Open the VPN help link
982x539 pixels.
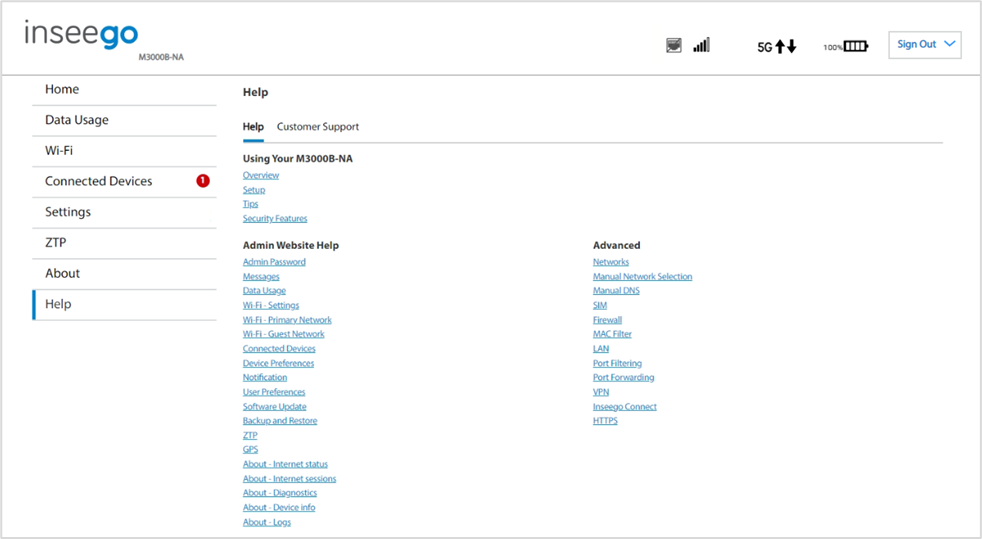(601, 392)
